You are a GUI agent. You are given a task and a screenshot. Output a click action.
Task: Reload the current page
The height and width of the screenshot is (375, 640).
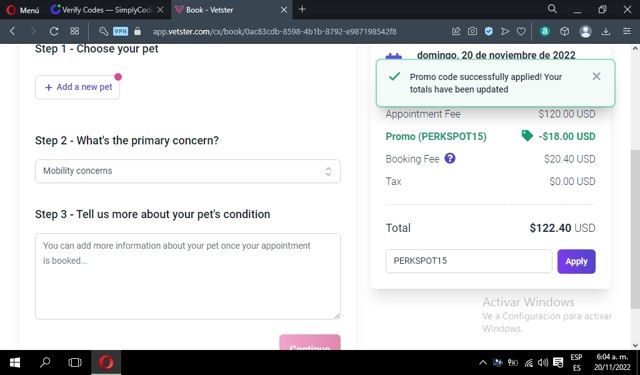coord(54,31)
